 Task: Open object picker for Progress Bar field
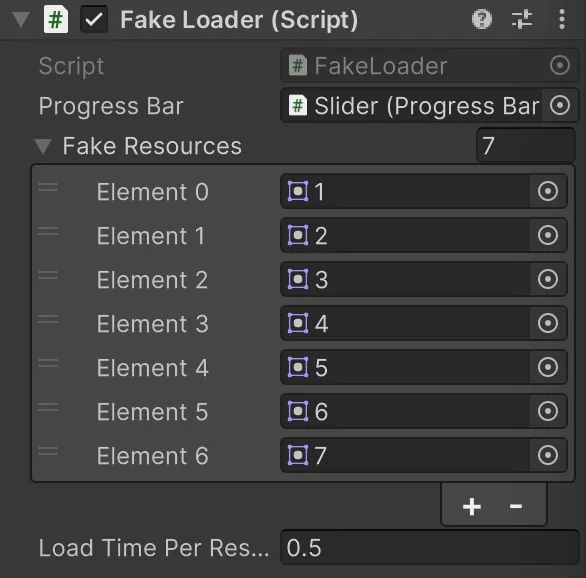click(x=559, y=105)
